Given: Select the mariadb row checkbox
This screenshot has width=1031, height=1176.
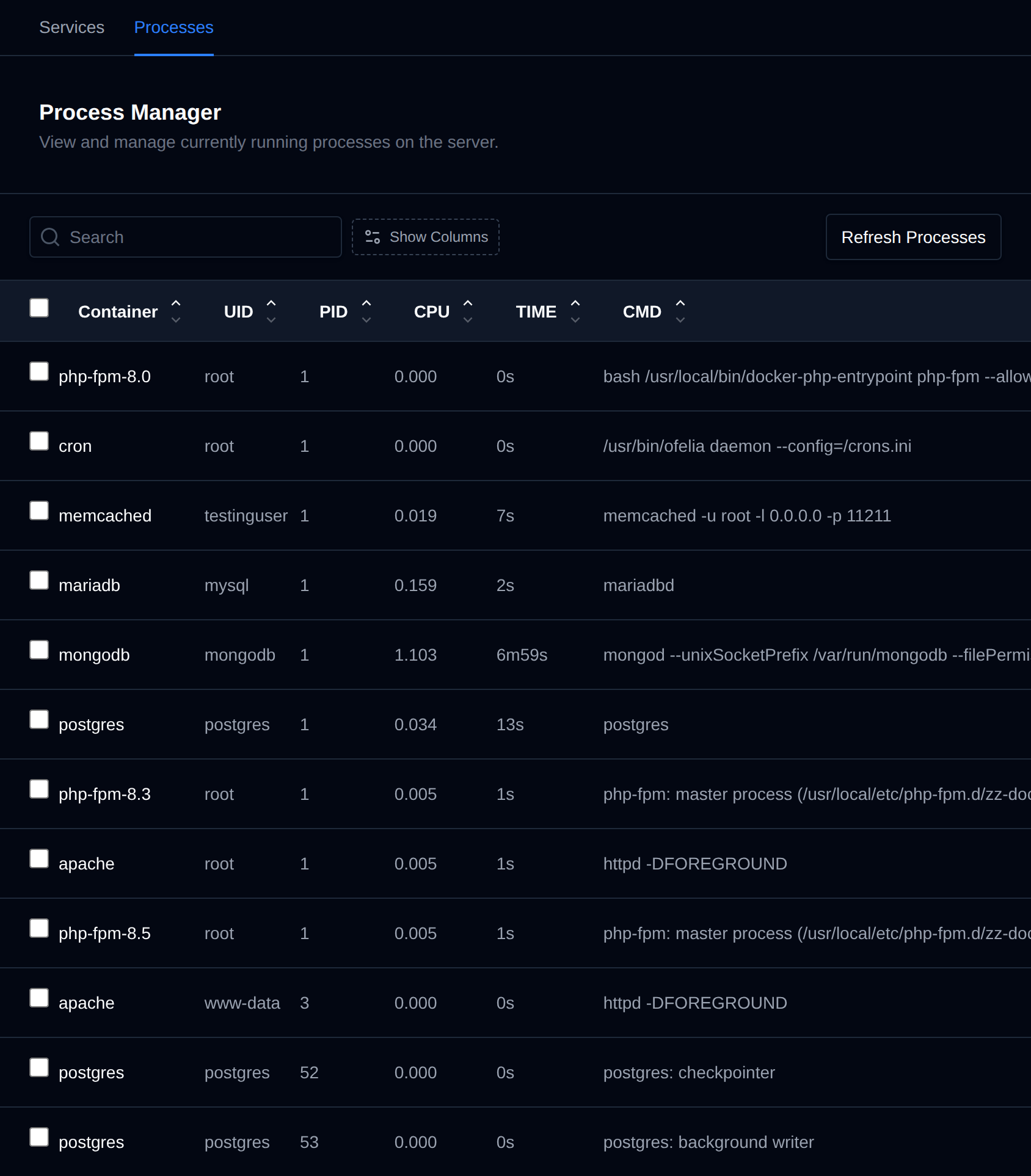Looking at the screenshot, I should pyautogui.click(x=39, y=580).
